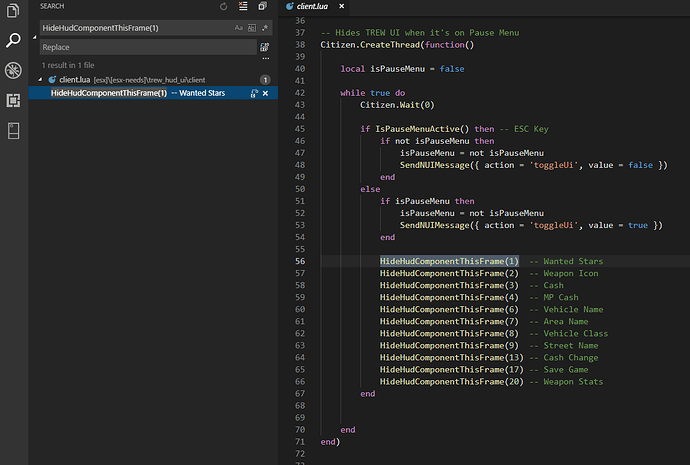Click the 'Hides TREW UI' comment on line 37
690x465 pixels.
420,33
